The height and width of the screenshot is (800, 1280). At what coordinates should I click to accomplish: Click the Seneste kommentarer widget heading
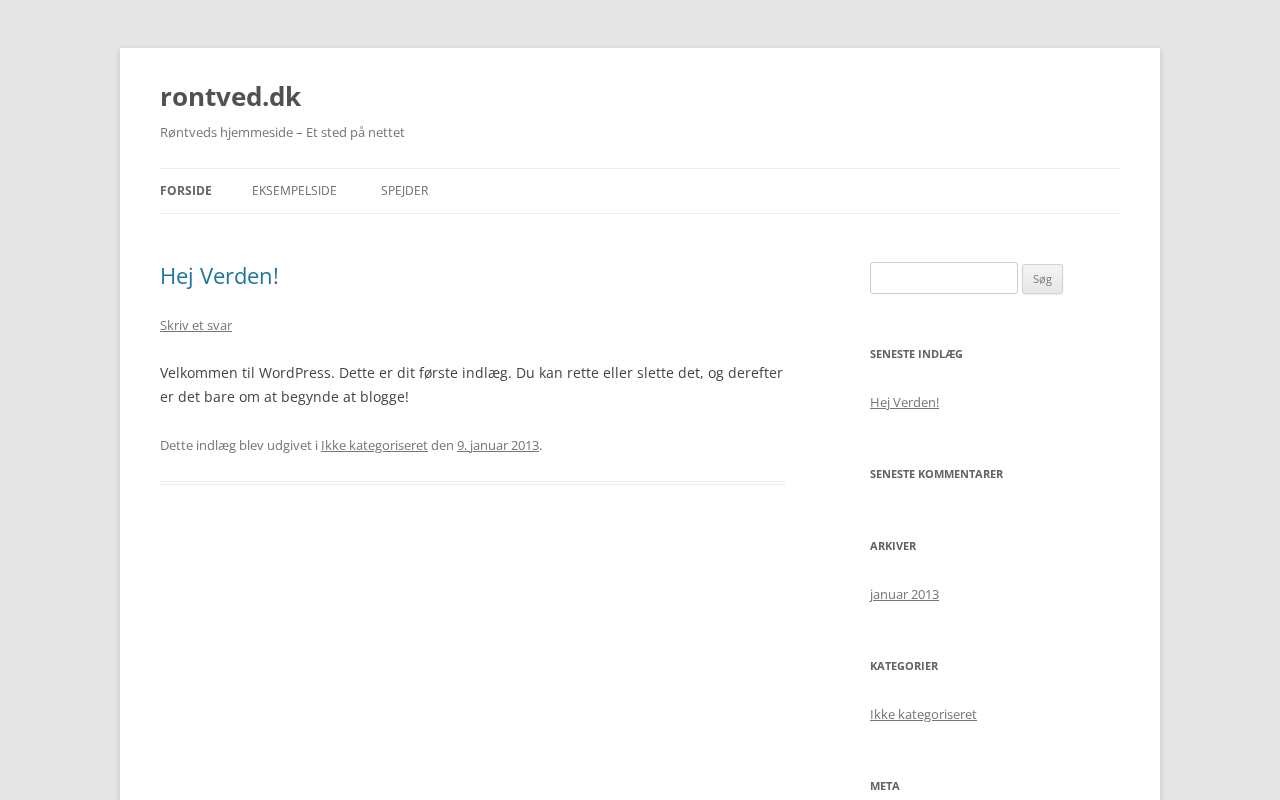936,474
